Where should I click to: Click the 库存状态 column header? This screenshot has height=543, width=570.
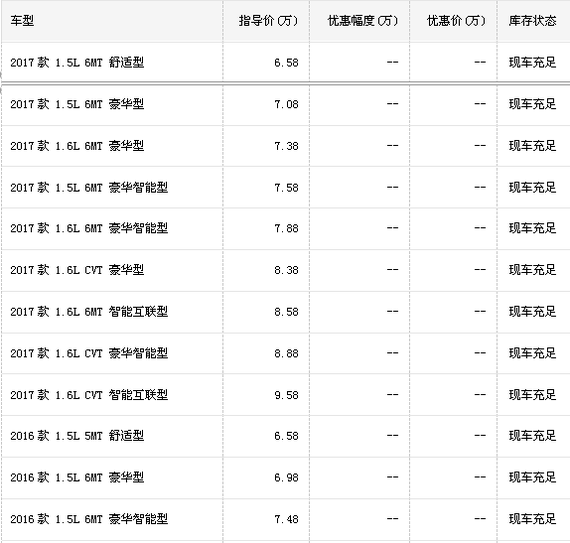532,21
